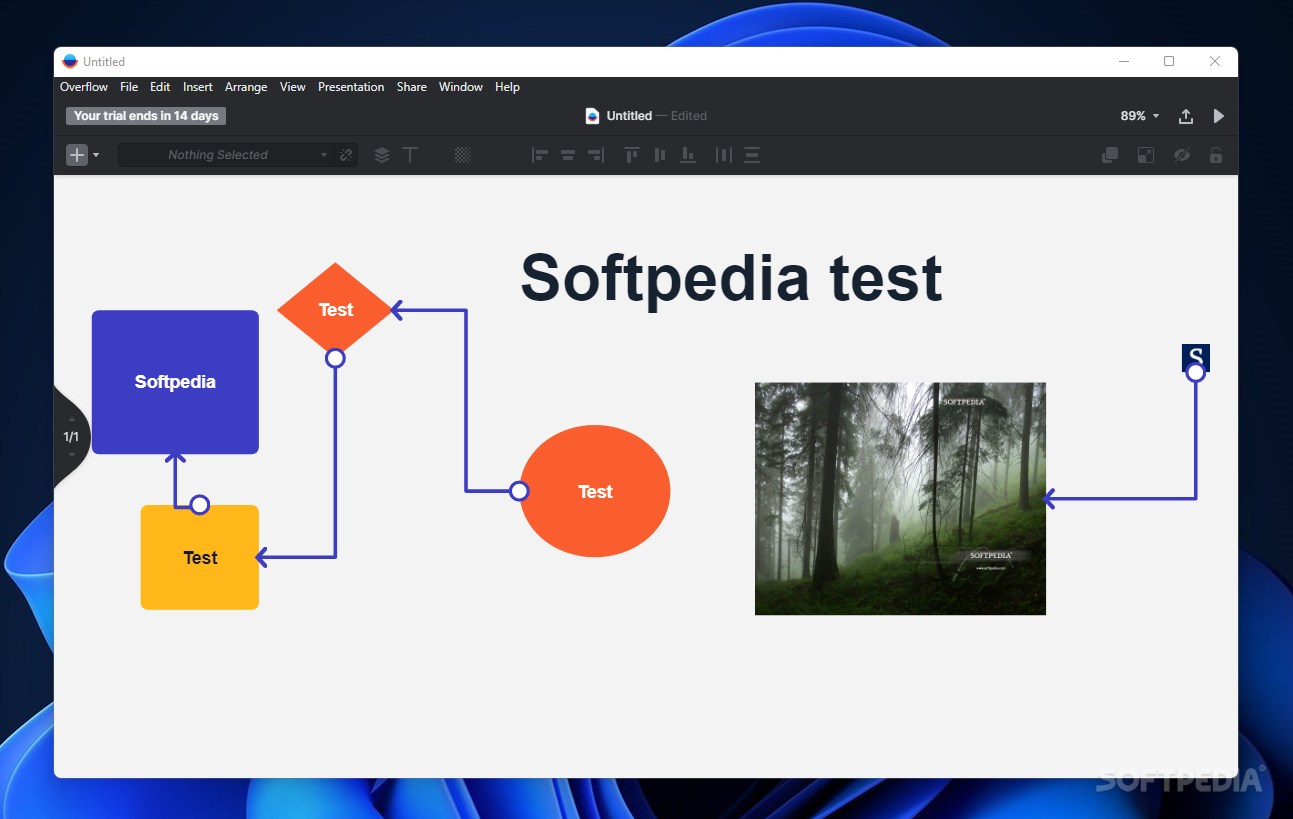The height and width of the screenshot is (819, 1293).
Task: Toggle the hidden visibility eye icon
Action: [x=1181, y=155]
